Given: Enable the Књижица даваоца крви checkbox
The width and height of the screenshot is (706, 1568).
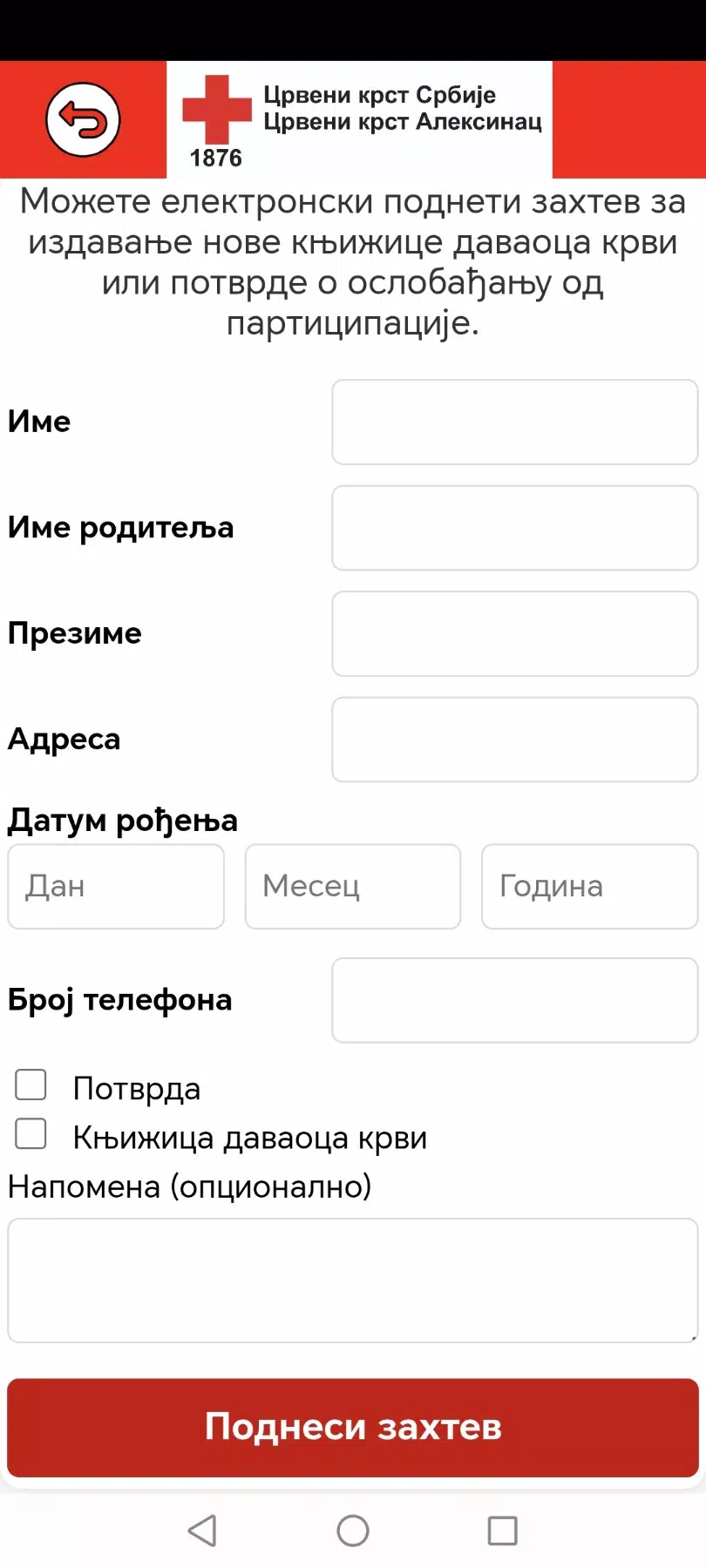Looking at the screenshot, I should click(31, 1134).
